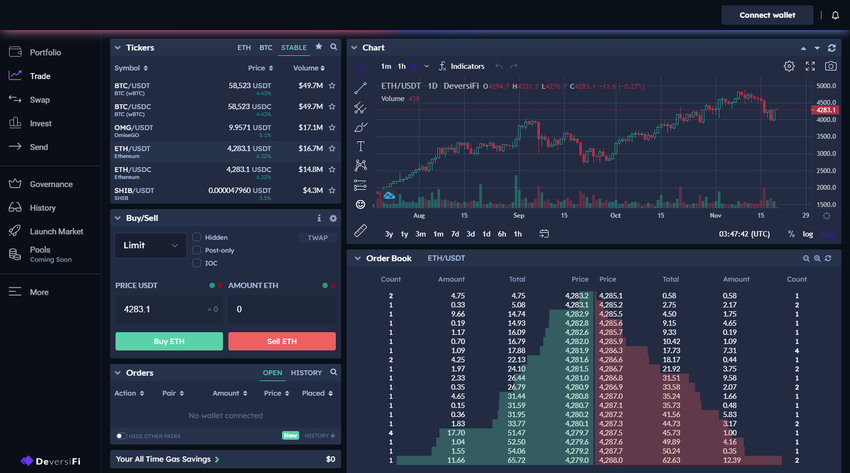Open chart settings gear icon
The width and height of the screenshot is (850, 473).
point(789,66)
